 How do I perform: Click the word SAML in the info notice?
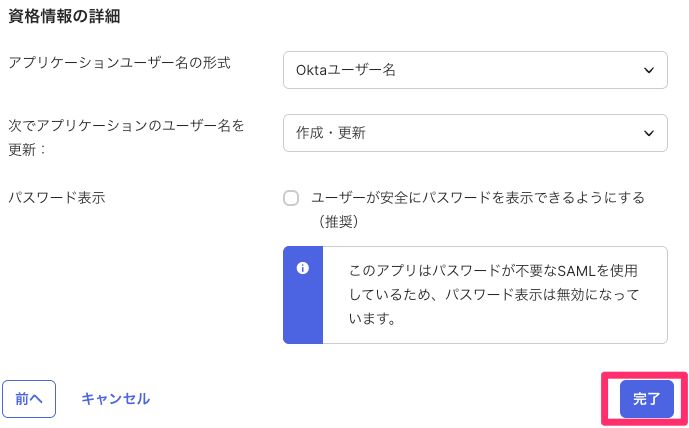click(584, 271)
